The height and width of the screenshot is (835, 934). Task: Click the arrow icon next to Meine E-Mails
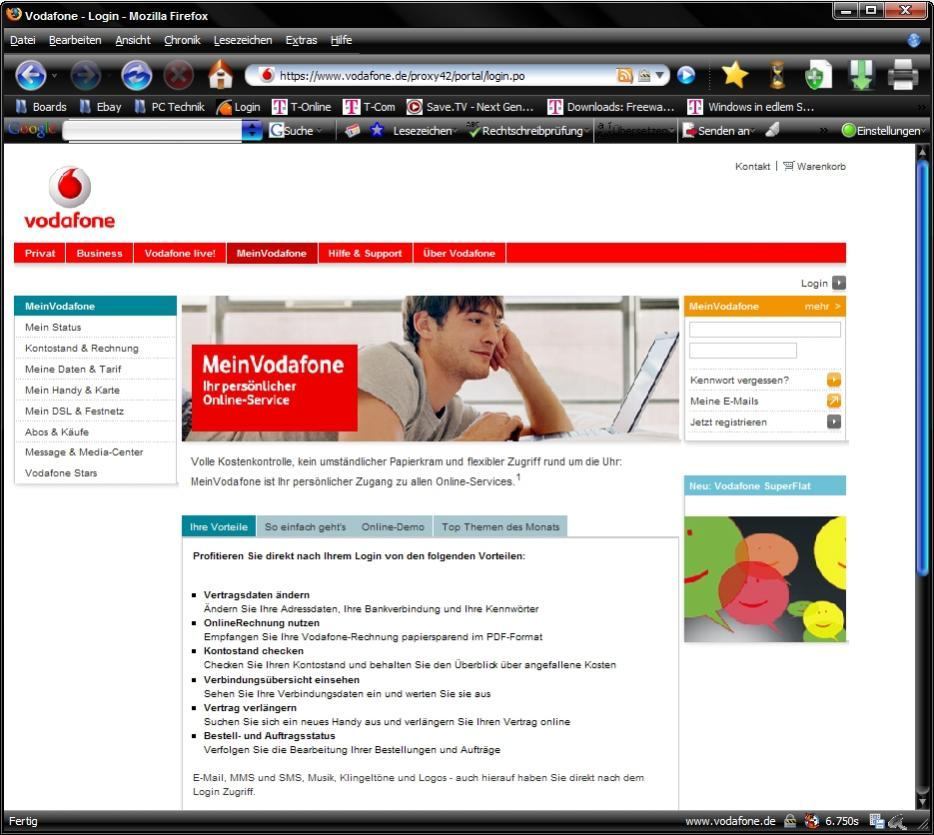[x=834, y=401]
